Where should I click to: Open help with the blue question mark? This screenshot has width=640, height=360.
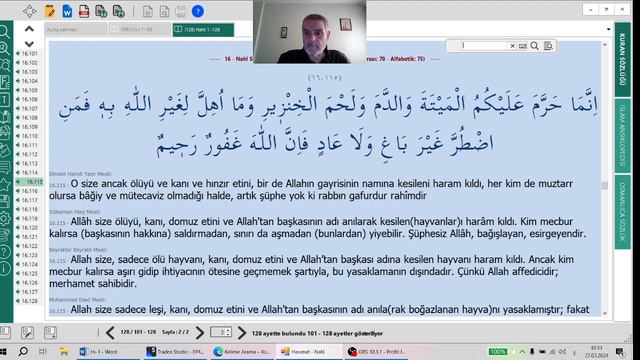(x=198, y=11)
